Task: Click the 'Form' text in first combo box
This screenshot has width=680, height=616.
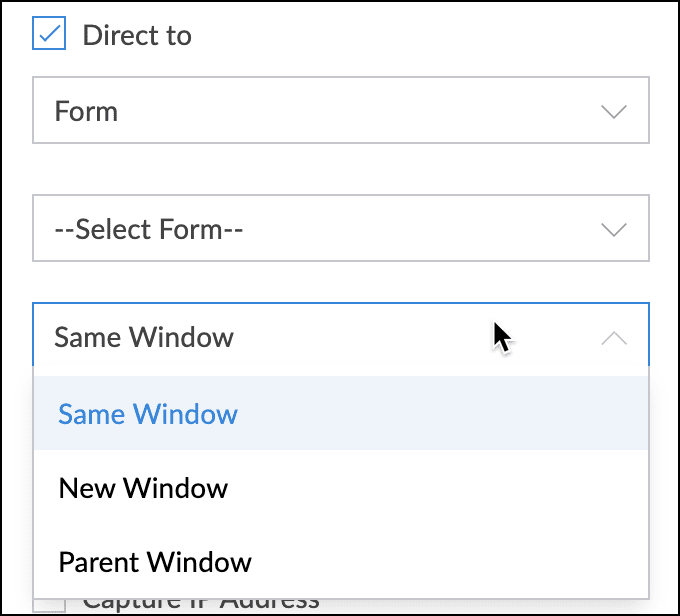Action: point(86,111)
